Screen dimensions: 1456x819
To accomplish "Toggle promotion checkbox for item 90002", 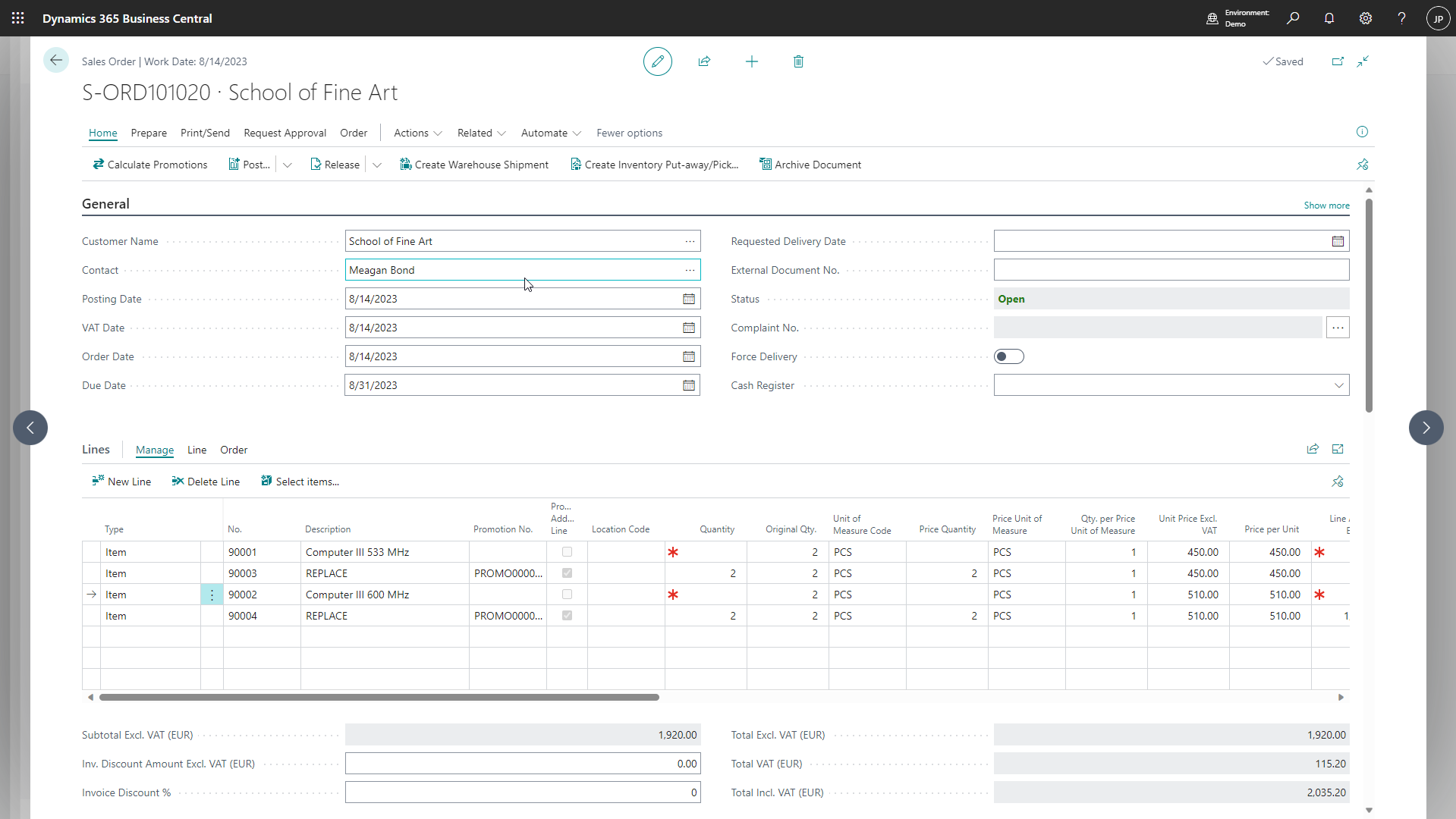I will click(x=567, y=595).
